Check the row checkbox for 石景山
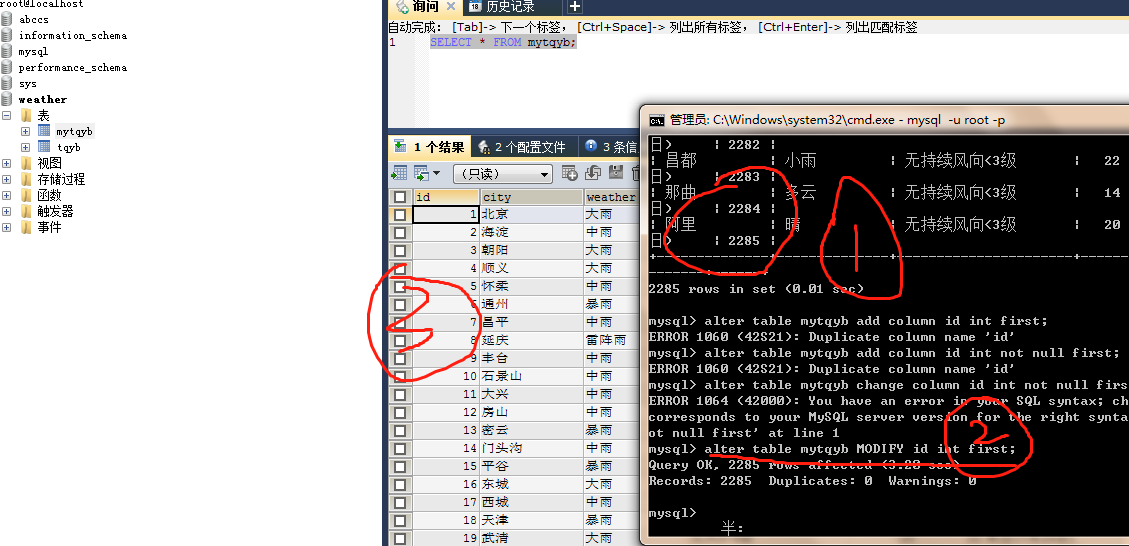The image size is (1129, 546). coord(400,376)
